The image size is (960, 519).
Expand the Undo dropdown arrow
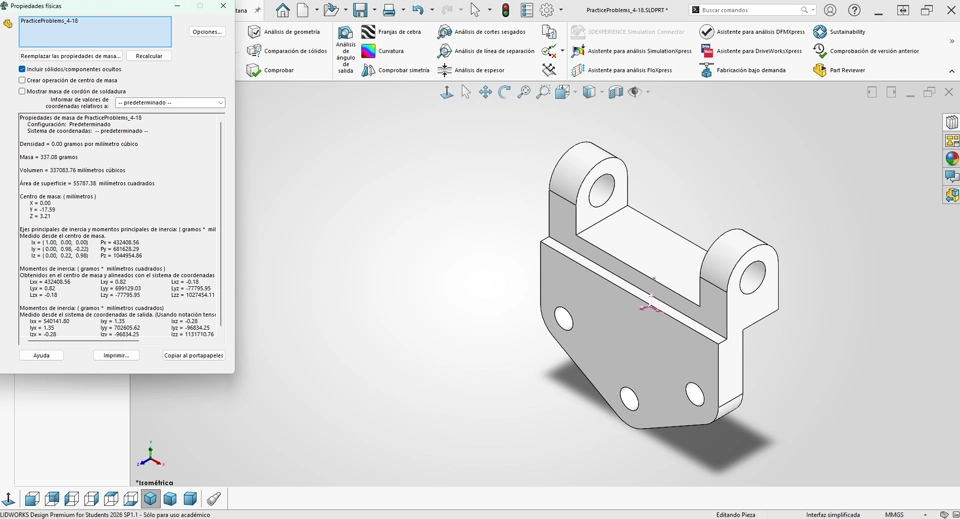(432, 10)
